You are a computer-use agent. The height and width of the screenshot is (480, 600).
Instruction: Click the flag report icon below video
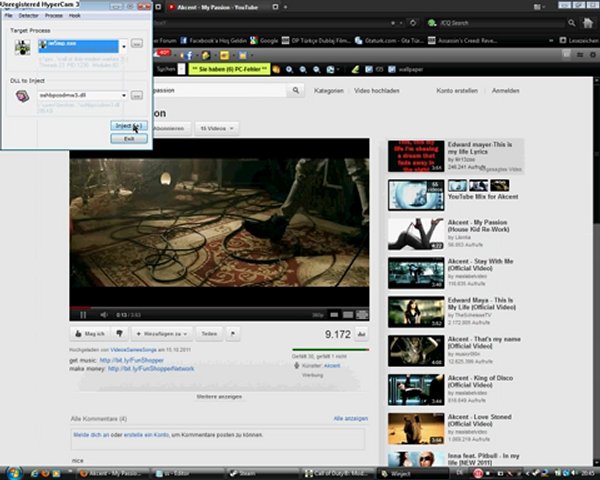point(233,333)
